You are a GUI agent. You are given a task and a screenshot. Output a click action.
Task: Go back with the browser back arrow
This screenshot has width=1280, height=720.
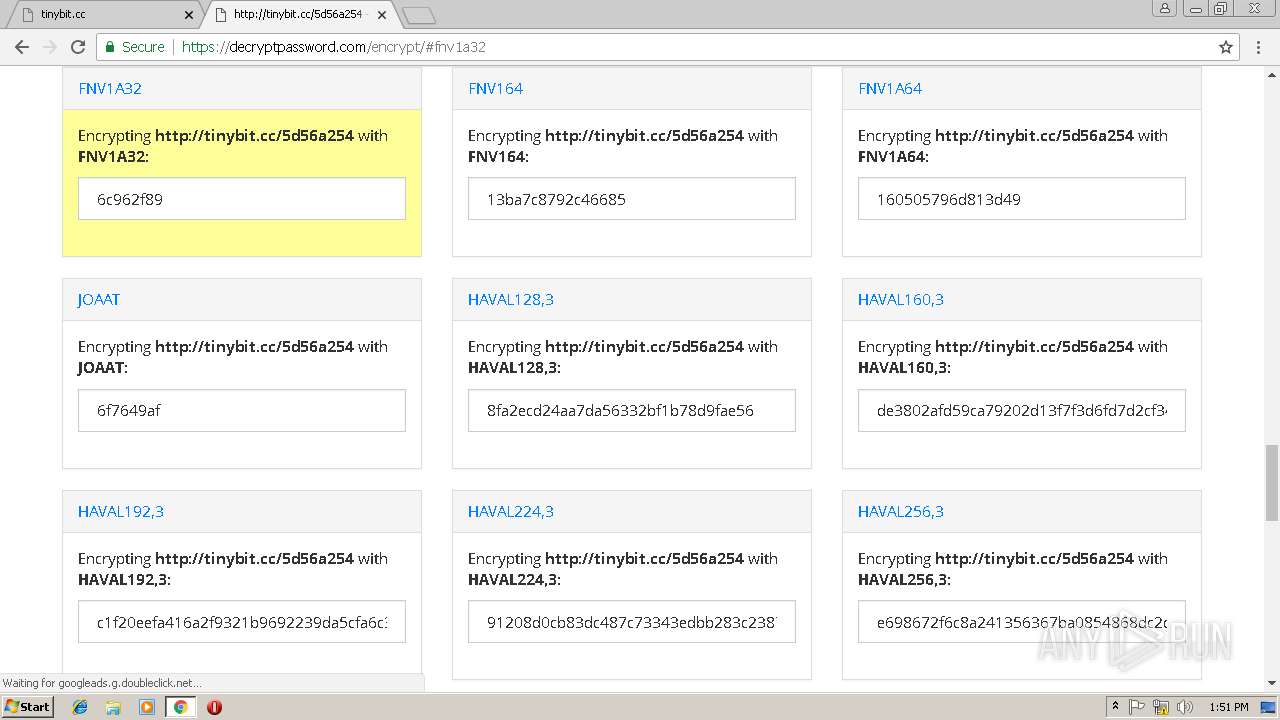click(21, 47)
